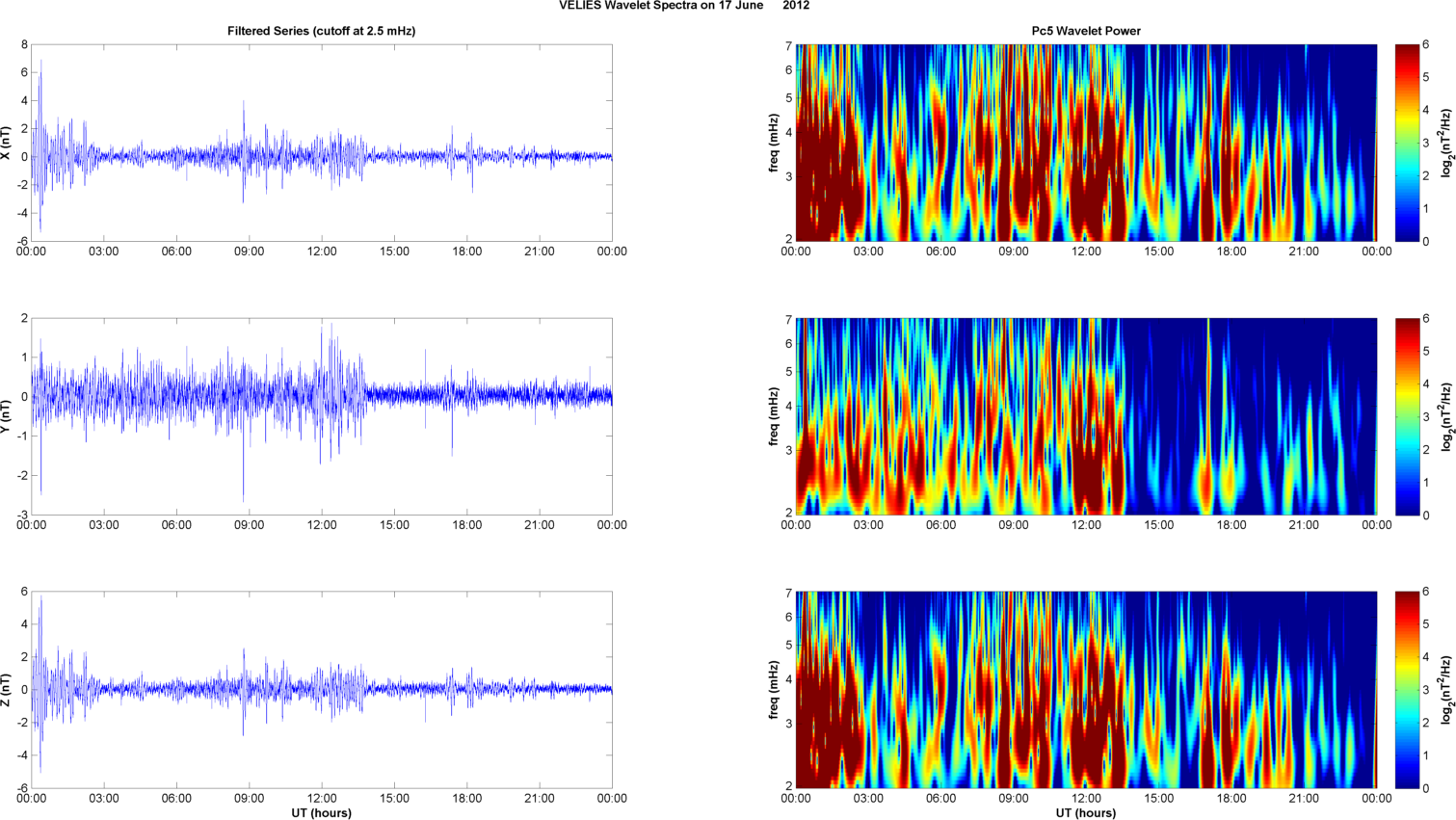Click tick 3 on the middle colorbar
The width and height of the screenshot is (1456, 820).
(x=1426, y=416)
